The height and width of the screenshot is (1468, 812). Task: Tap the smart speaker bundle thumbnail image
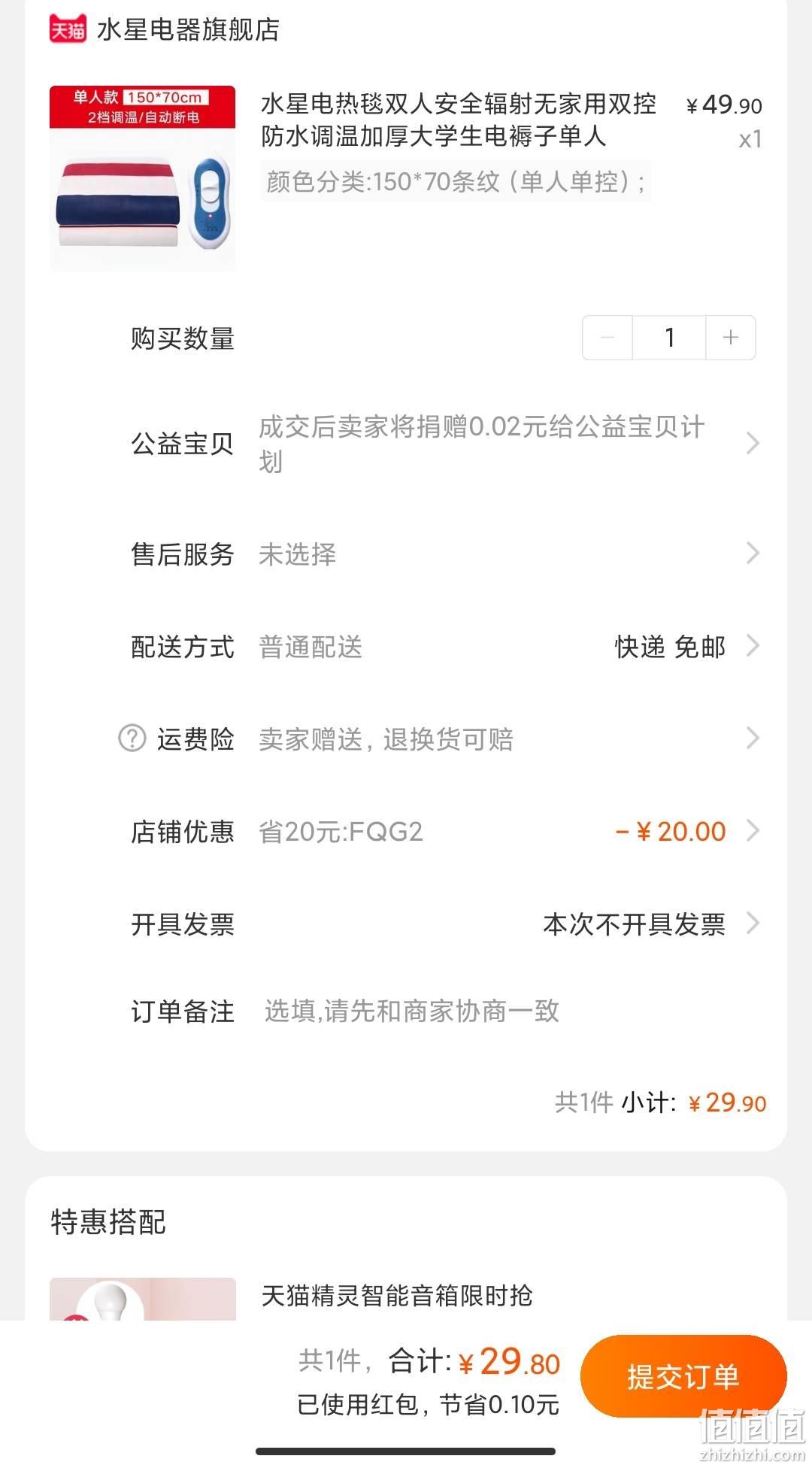(143, 1299)
